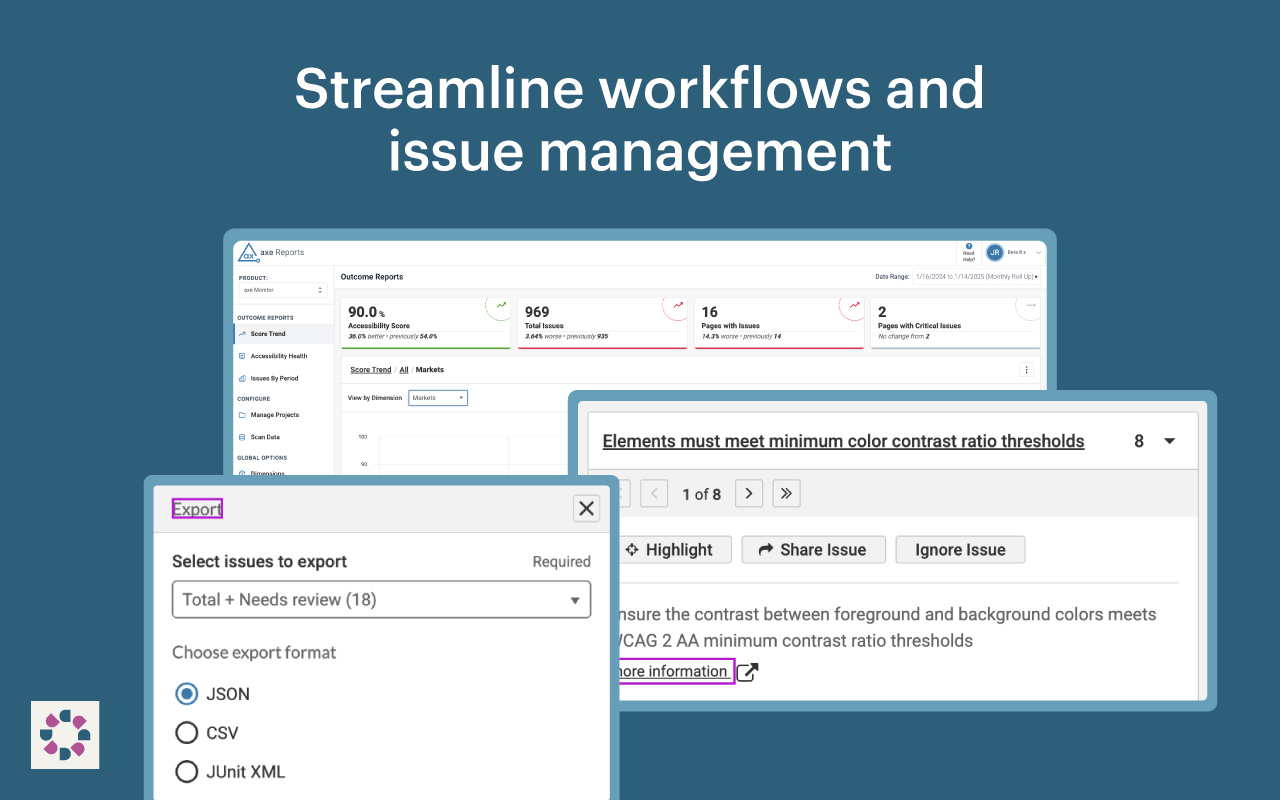Click the decorative logo in bottom-left corner
Image resolution: width=1280 pixels, height=800 pixels.
[x=65, y=735]
